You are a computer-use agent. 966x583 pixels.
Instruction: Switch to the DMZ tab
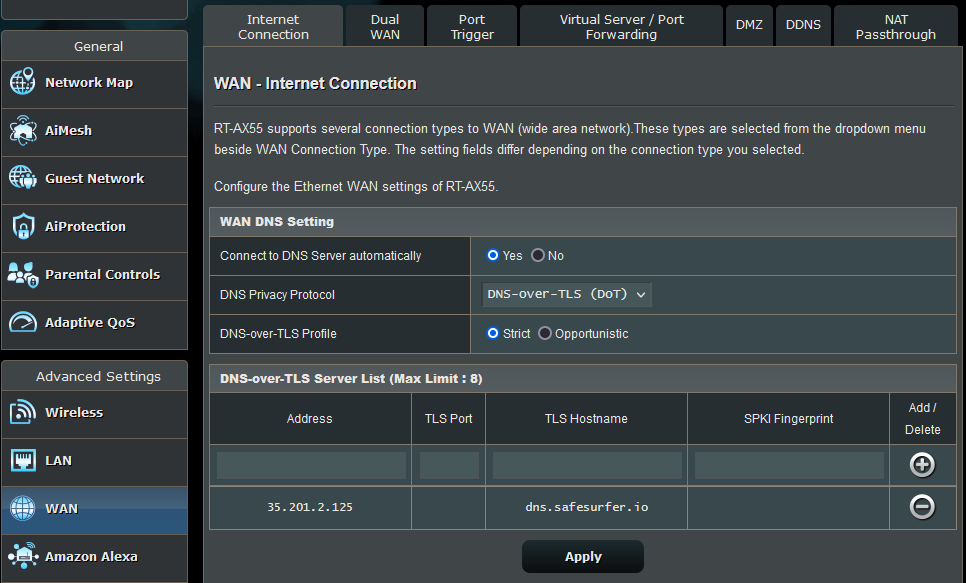pyautogui.click(x=749, y=26)
